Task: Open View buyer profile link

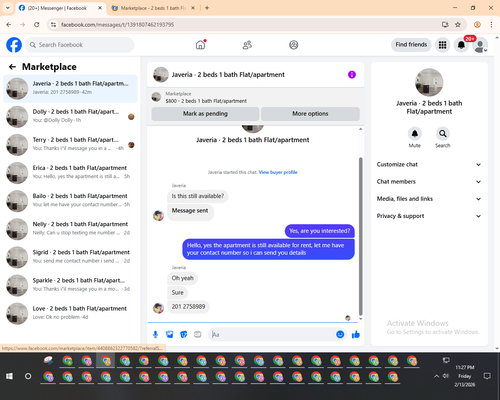Action: (278, 172)
